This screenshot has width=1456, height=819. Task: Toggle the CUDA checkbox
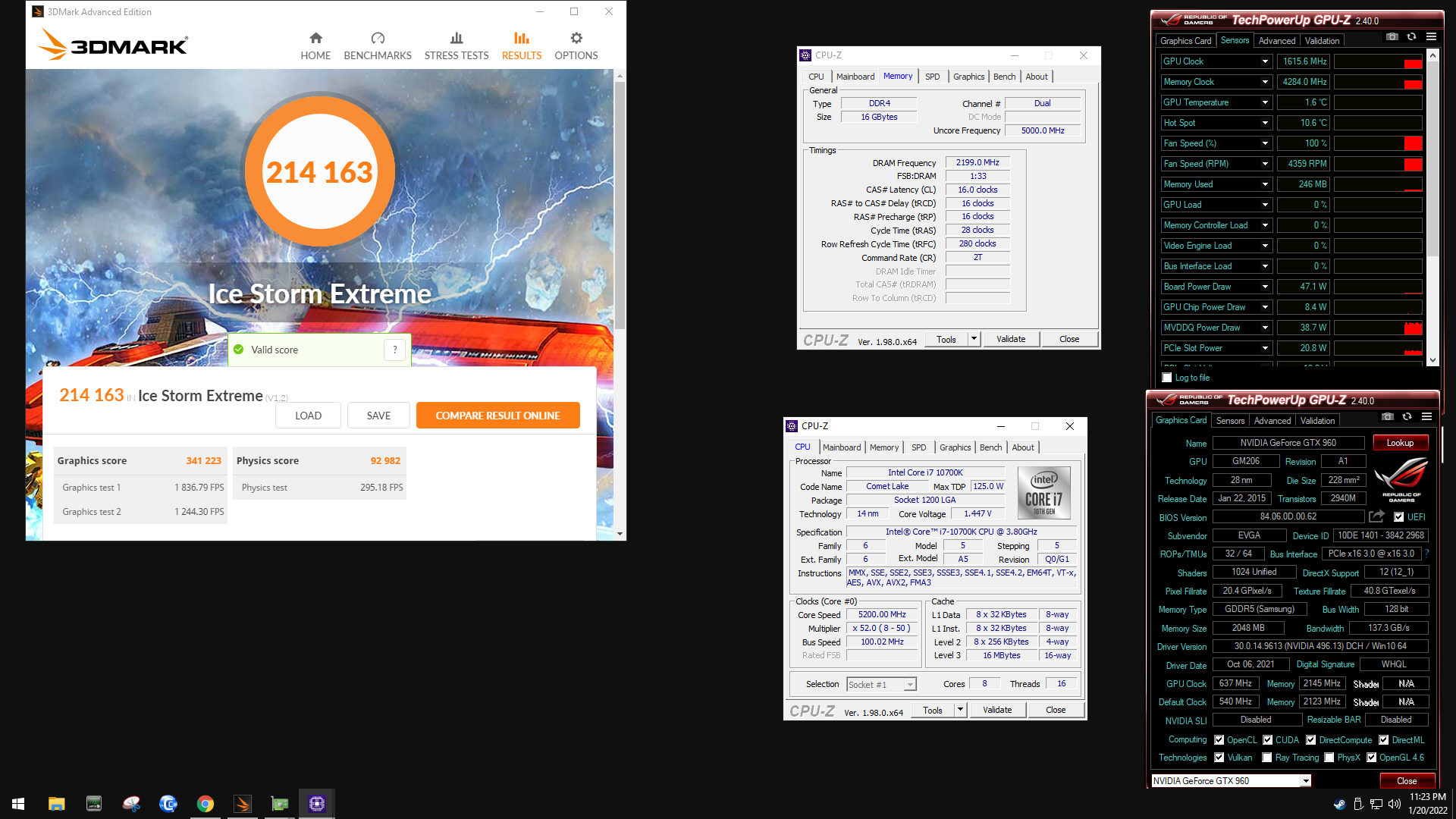(x=1267, y=740)
